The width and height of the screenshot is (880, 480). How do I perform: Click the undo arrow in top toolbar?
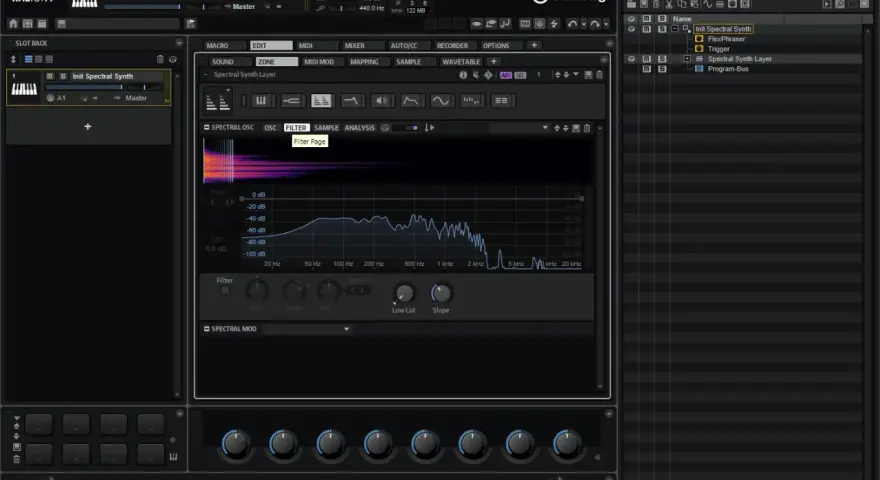[572, 24]
